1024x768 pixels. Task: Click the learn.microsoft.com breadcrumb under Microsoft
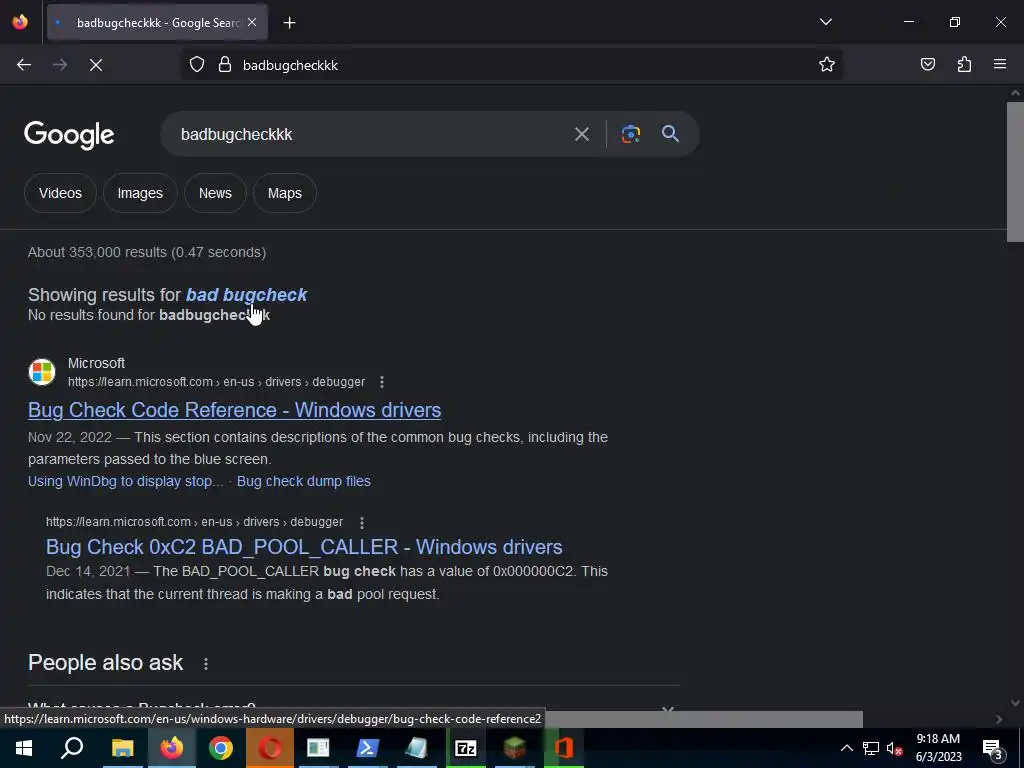(216, 382)
